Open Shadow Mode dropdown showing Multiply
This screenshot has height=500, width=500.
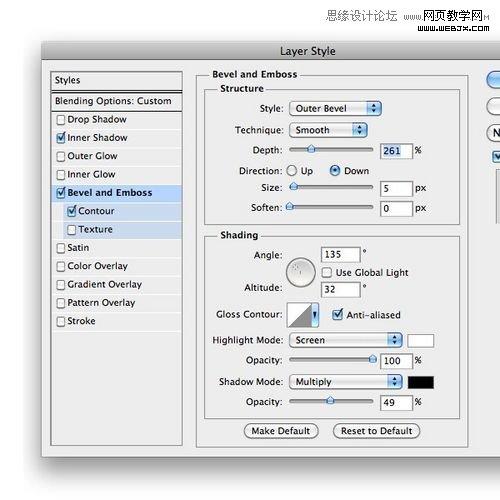pos(346,382)
